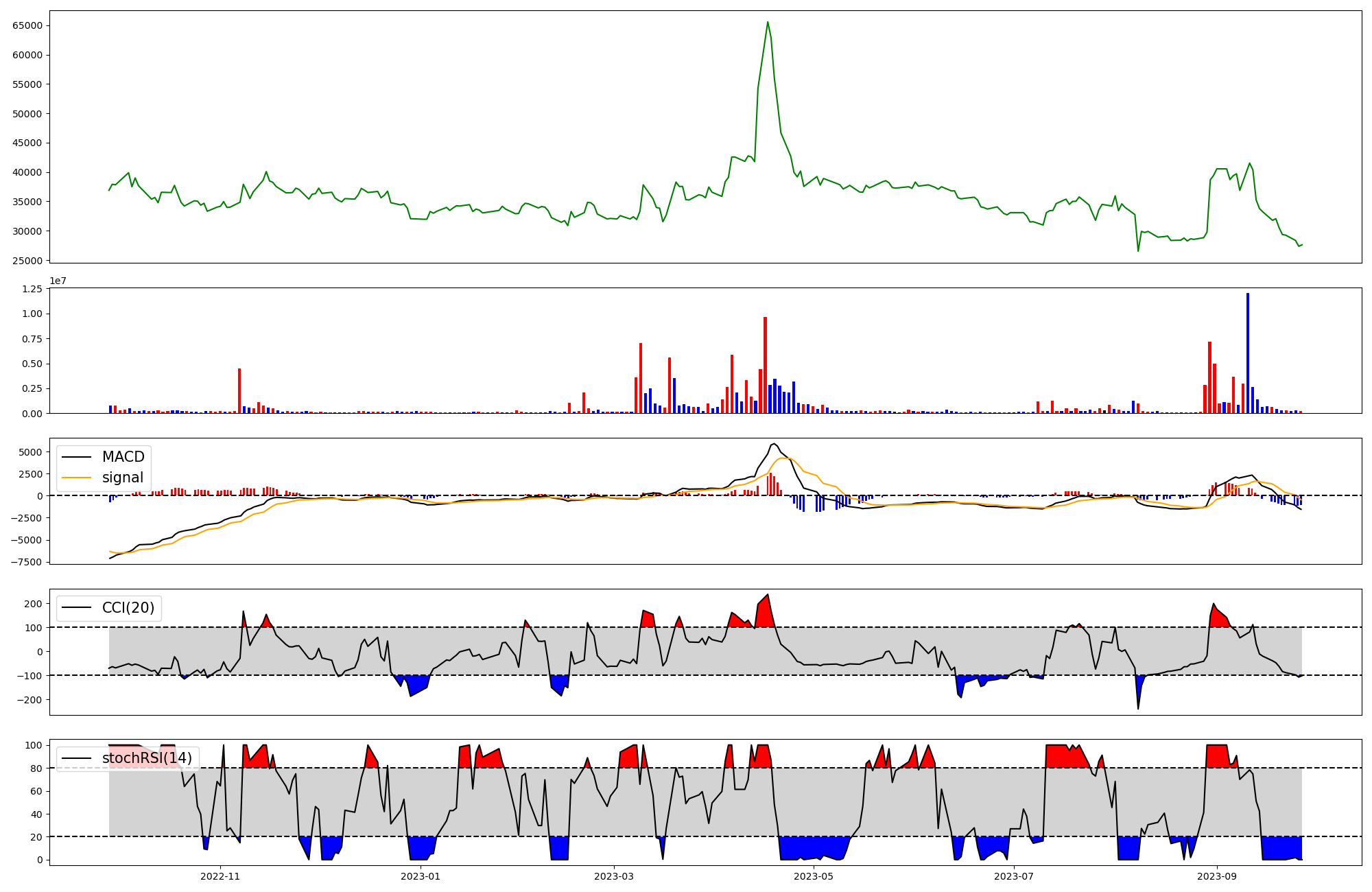Click the MACD line's highest peak

[774, 443]
